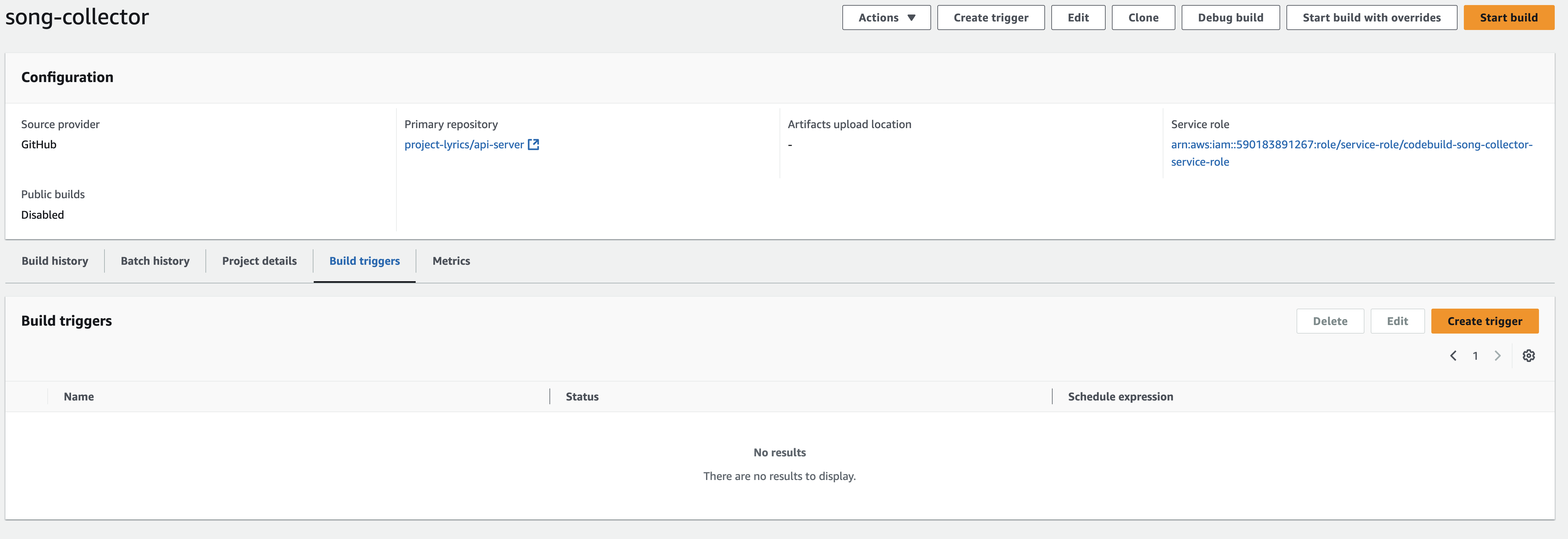1568x539 pixels.
Task: Go to next page with right chevron
Action: pyautogui.click(x=1497, y=356)
